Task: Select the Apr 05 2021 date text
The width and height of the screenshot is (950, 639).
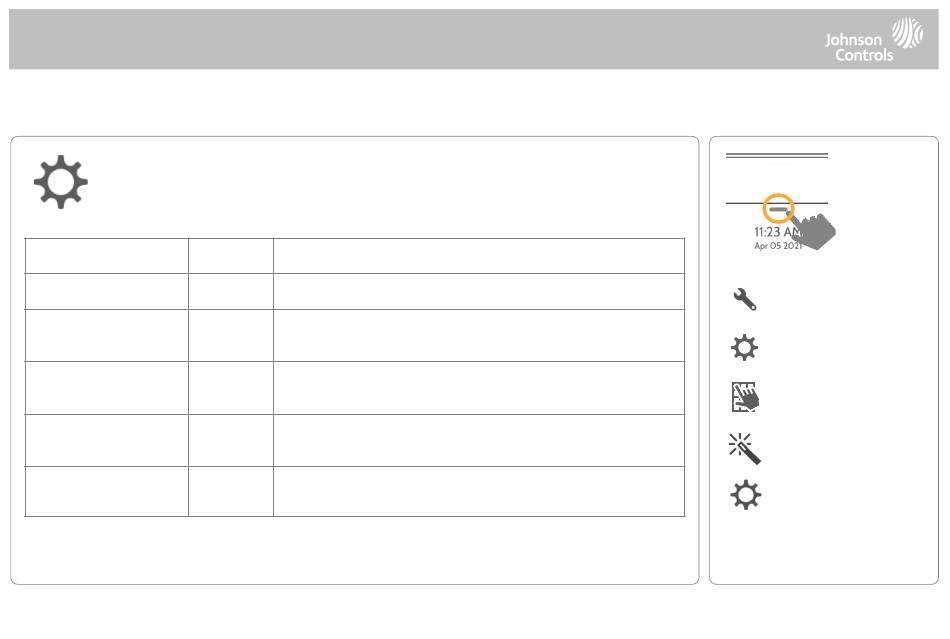Action: [778, 246]
